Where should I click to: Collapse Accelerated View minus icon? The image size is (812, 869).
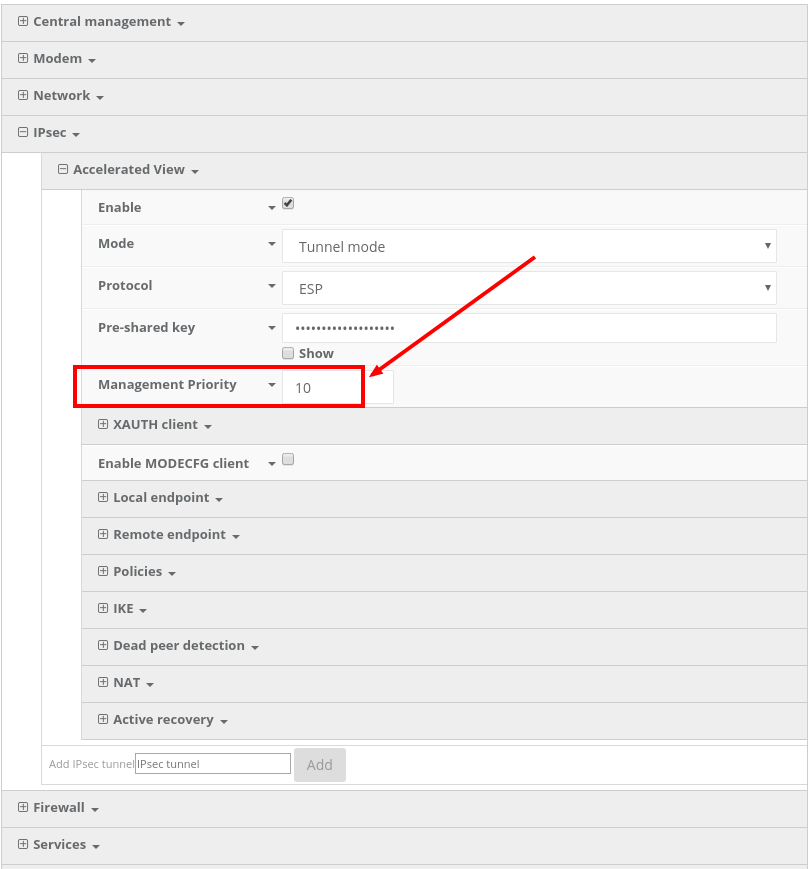(x=63, y=169)
